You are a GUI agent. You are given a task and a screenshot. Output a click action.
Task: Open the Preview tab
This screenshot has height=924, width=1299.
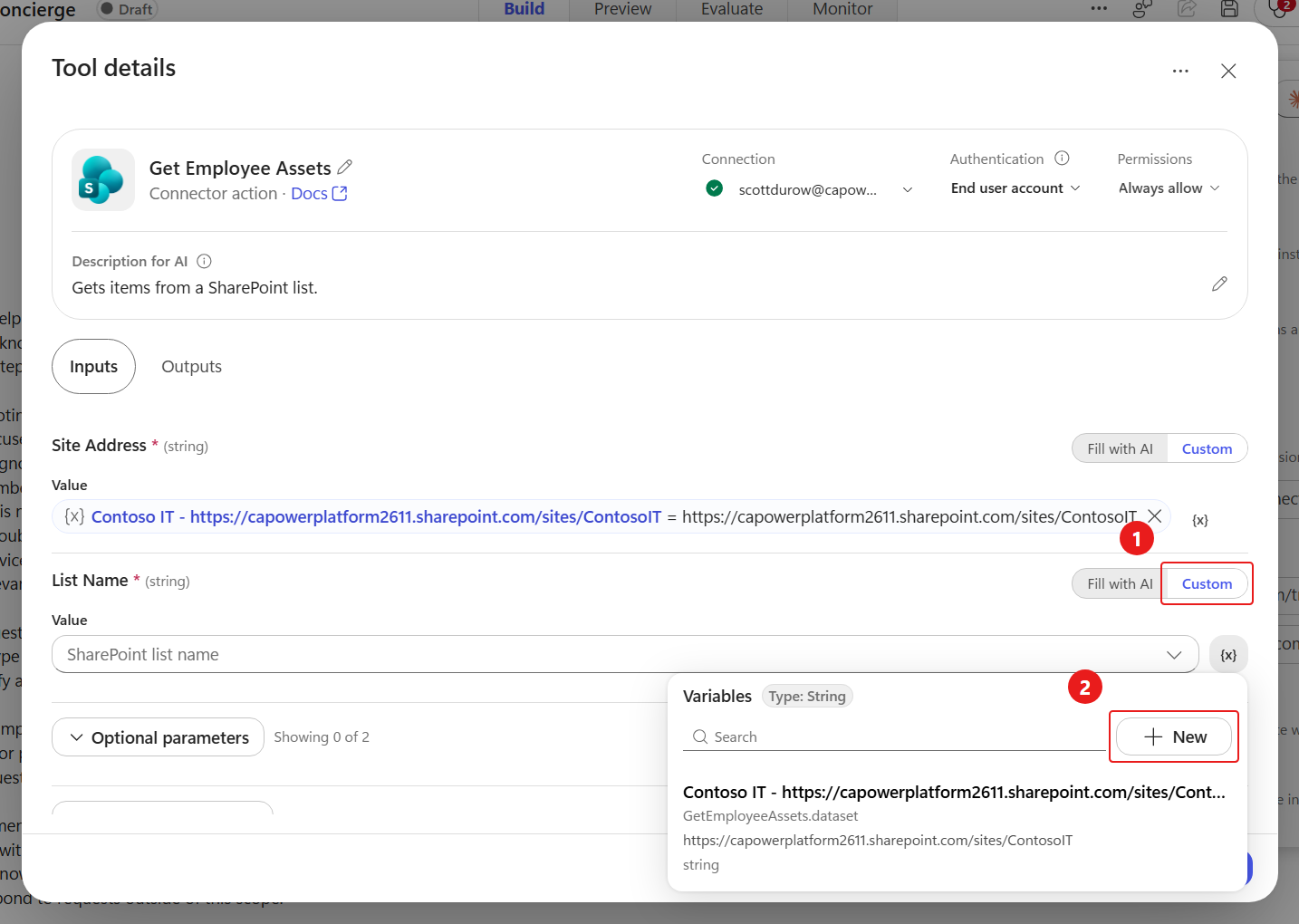click(x=623, y=9)
